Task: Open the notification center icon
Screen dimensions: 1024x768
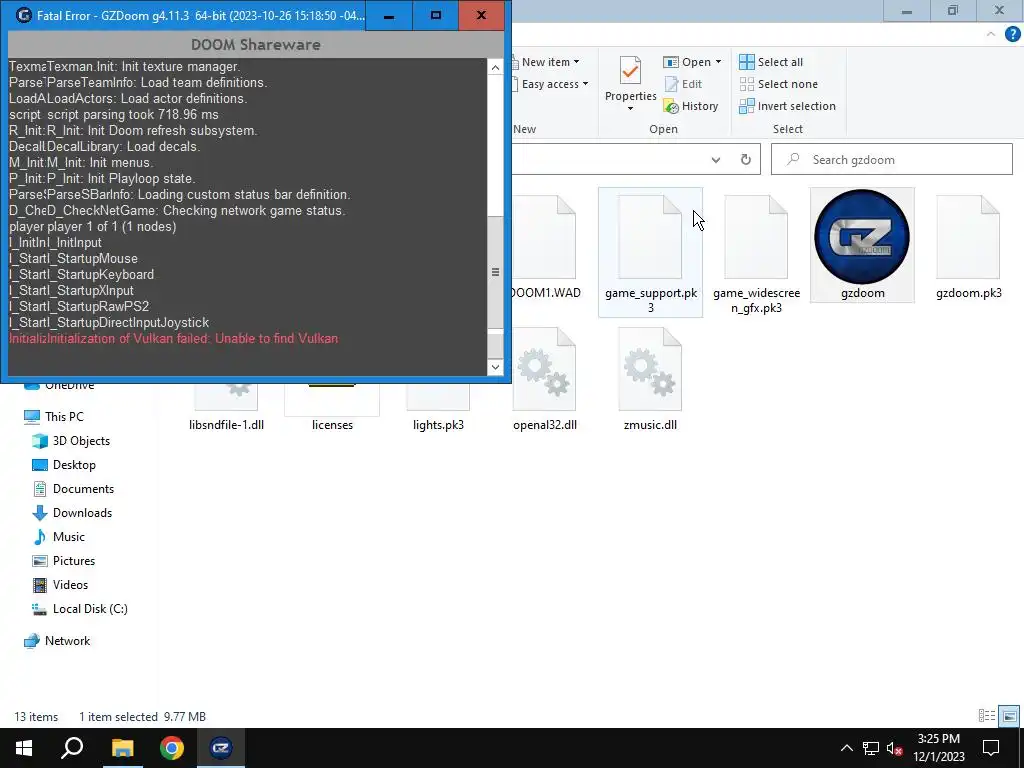Action: point(991,748)
